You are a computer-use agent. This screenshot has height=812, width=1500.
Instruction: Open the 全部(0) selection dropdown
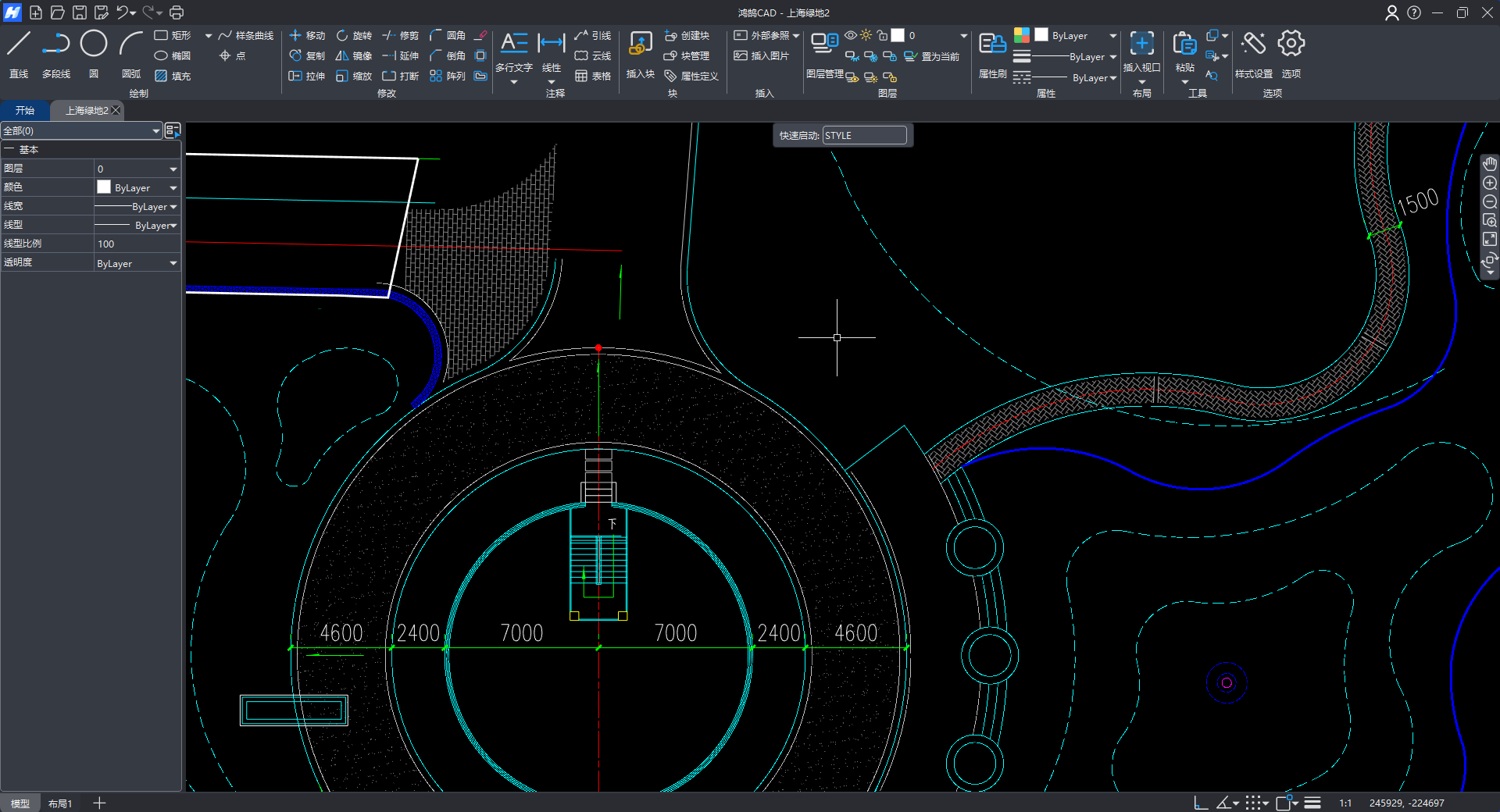click(155, 131)
